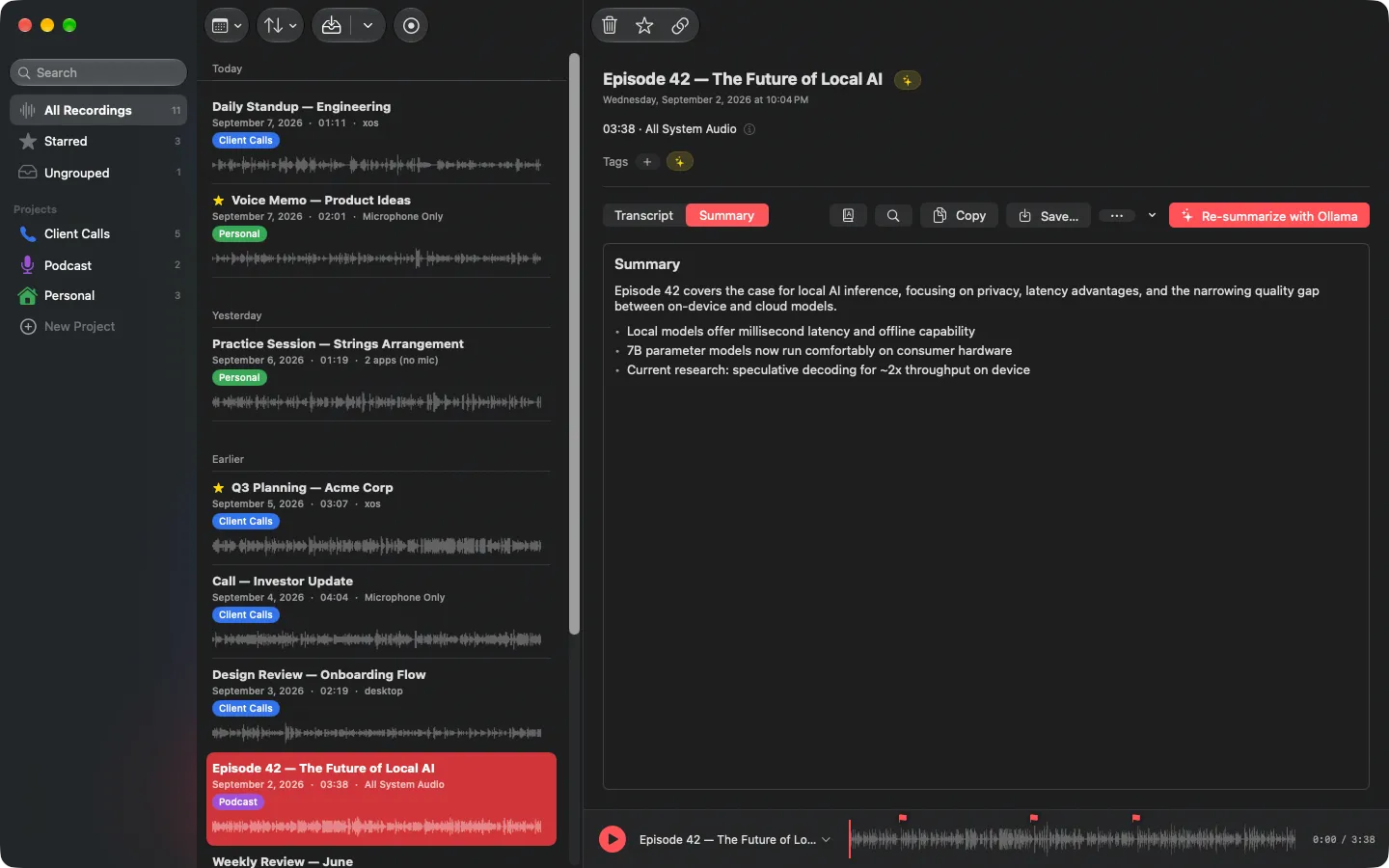This screenshot has width=1389, height=868.
Task: Search within summary using magnifier button
Action: coord(893,216)
